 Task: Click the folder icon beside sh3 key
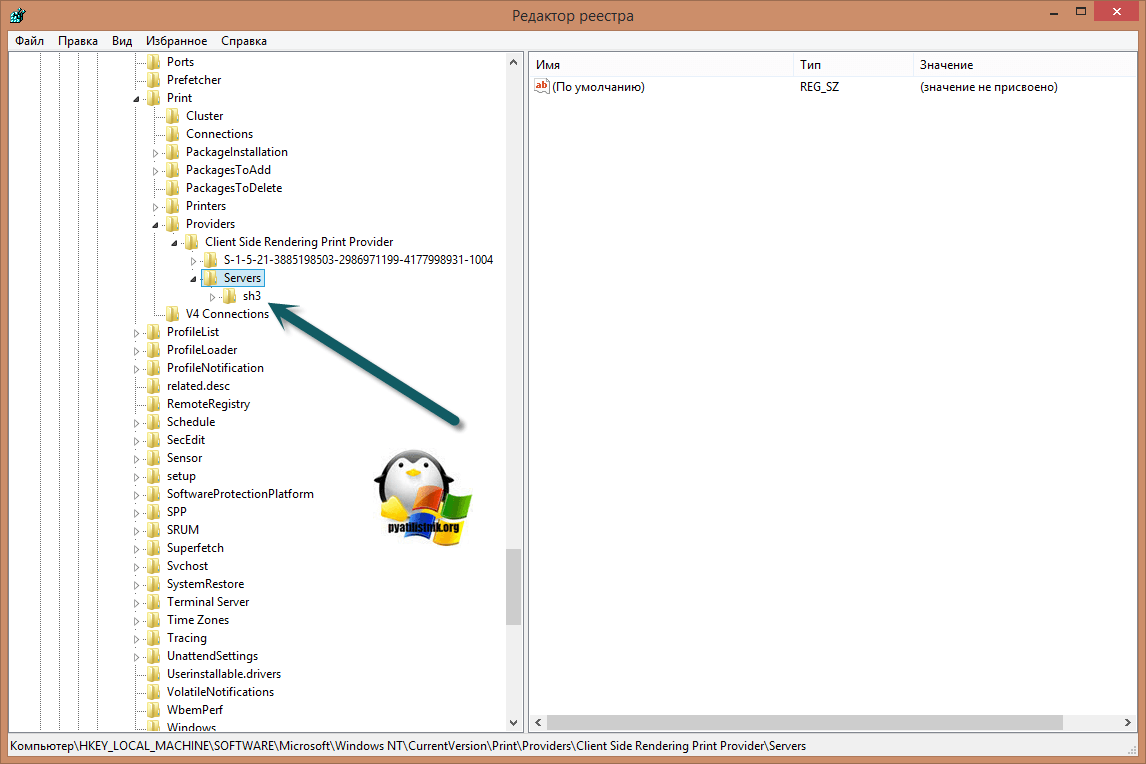click(229, 296)
